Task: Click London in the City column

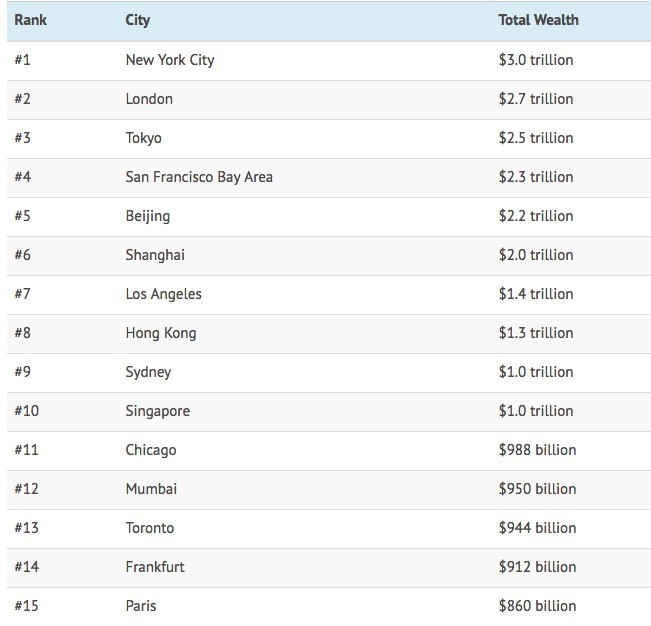Action: (x=149, y=99)
